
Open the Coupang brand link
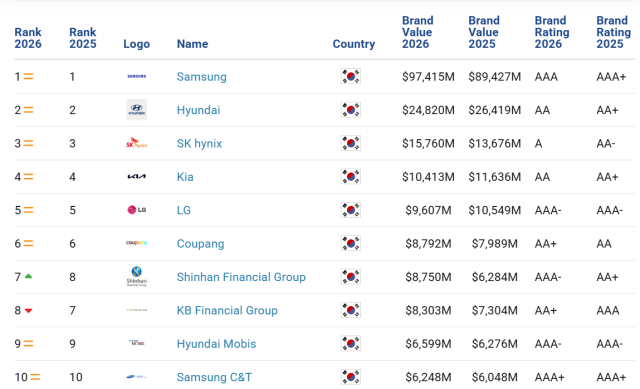coord(200,244)
